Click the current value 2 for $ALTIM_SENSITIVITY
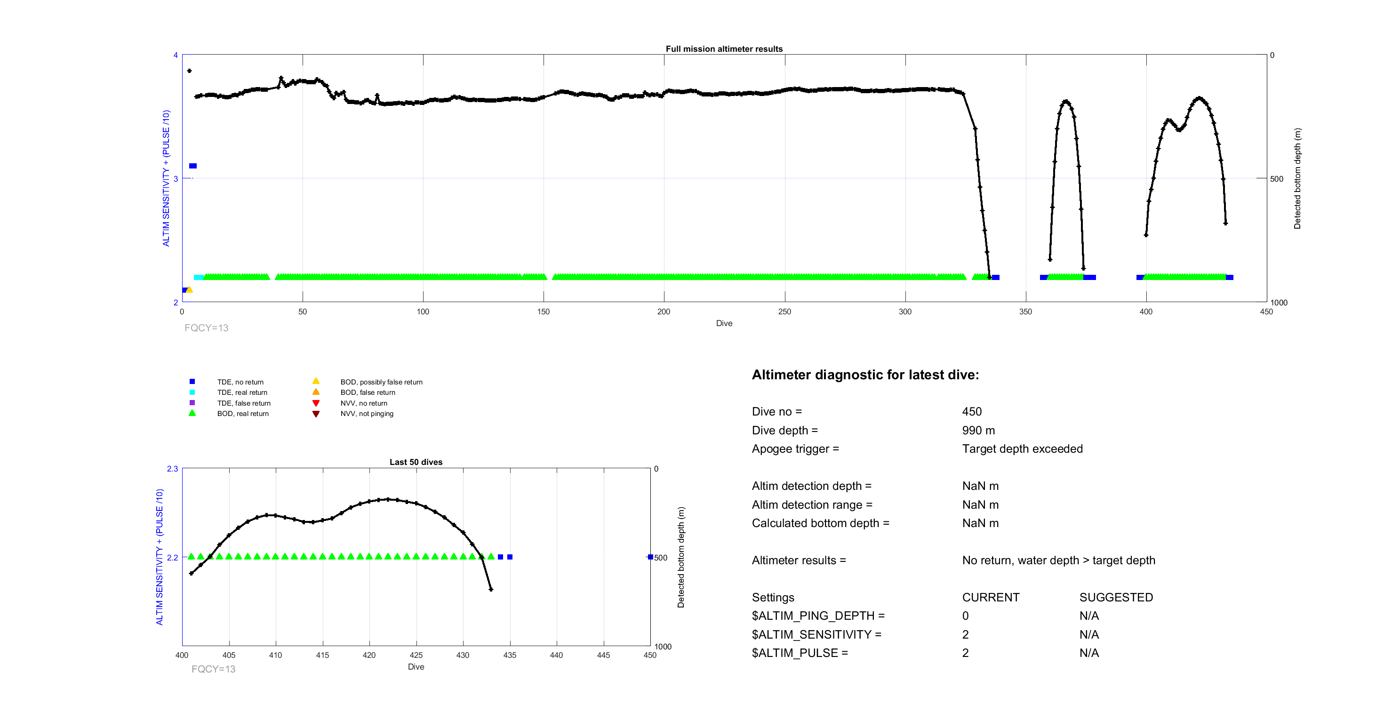Viewport: 1400px width, 726px height. coord(966,634)
